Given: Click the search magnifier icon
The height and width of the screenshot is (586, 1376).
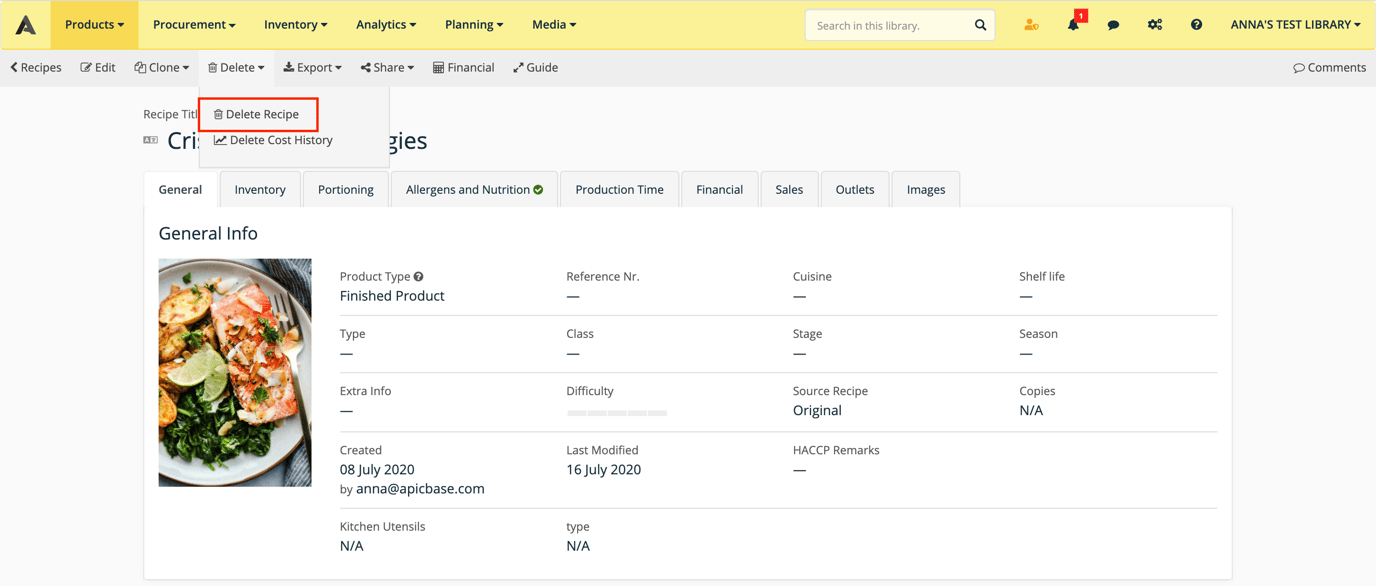Looking at the screenshot, I should tap(980, 25).
